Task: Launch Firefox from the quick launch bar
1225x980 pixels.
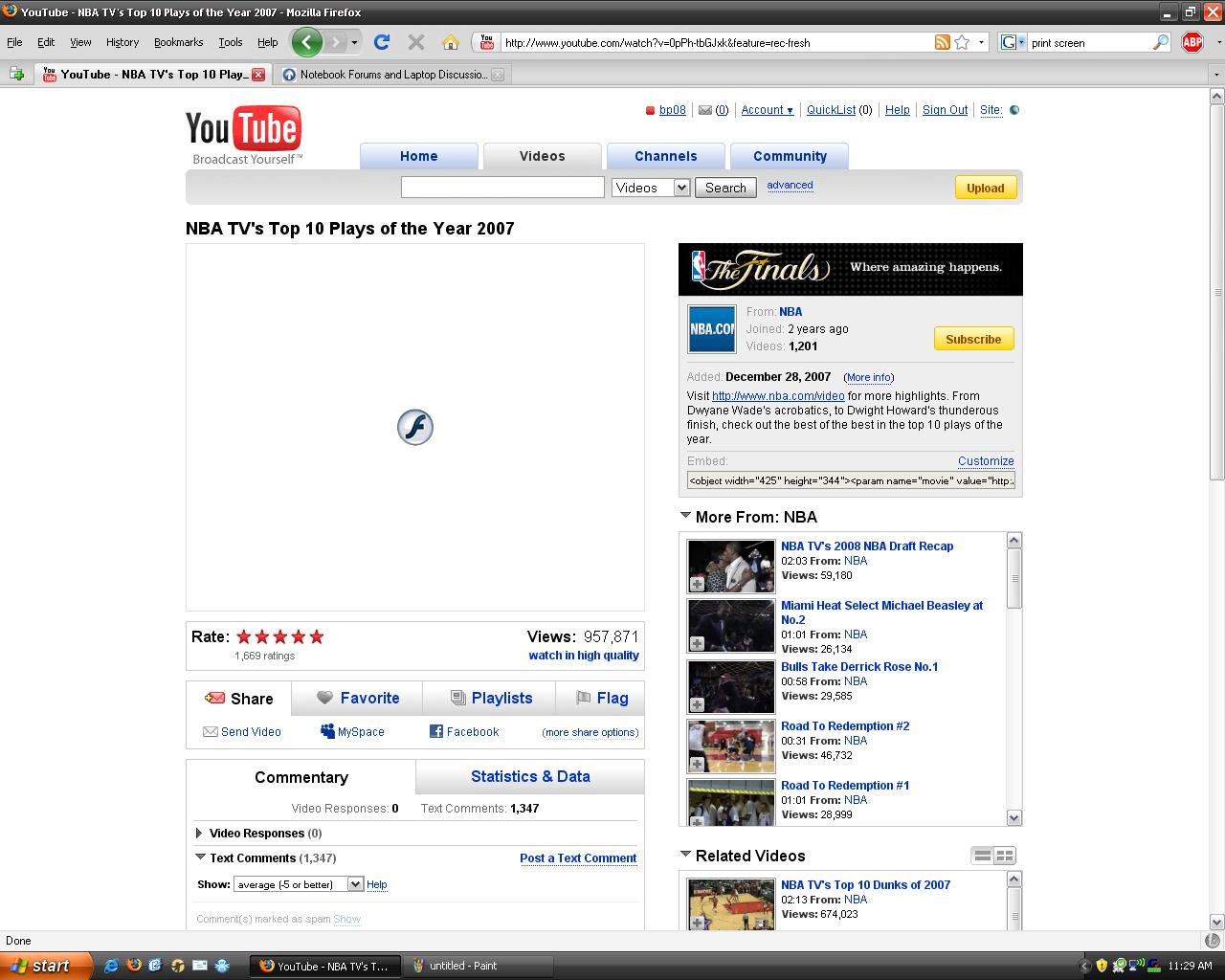Action: tap(133, 966)
